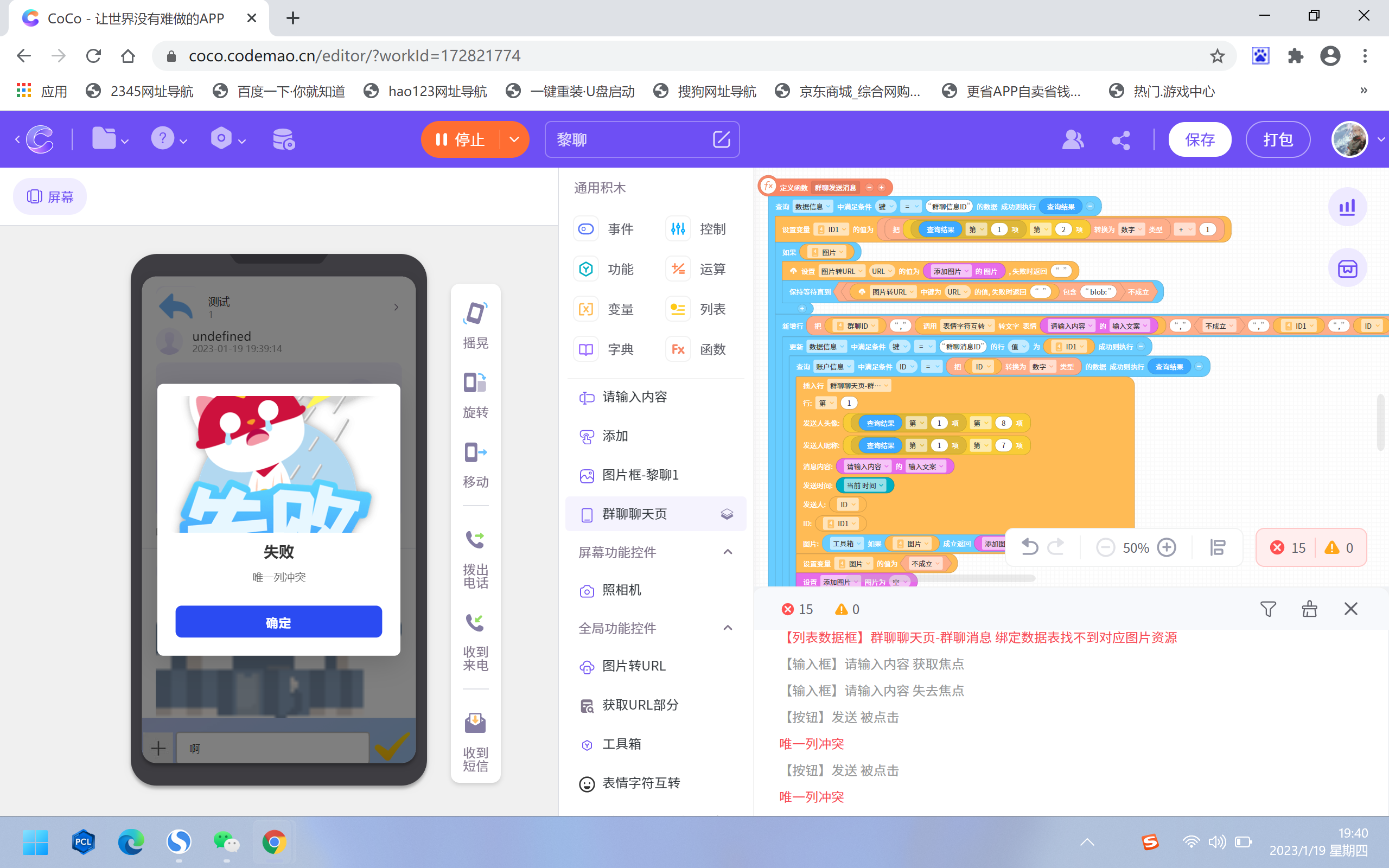Viewport: 1389px width, 868px height.
Task: Open the help question-mark menu
Action: pos(168,139)
